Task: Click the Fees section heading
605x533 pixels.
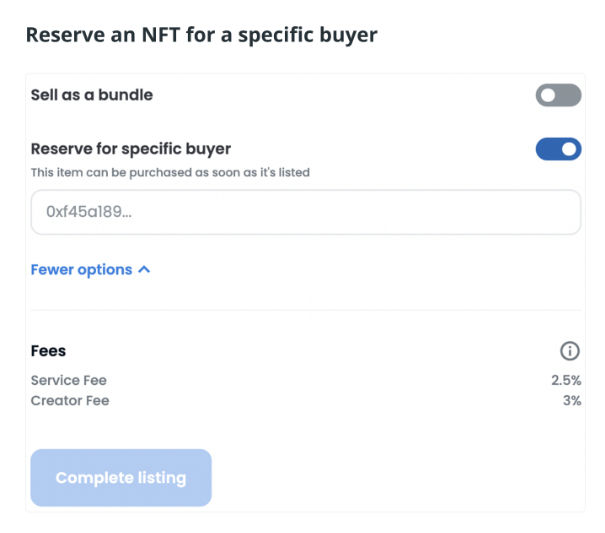Action: click(49, 351)
